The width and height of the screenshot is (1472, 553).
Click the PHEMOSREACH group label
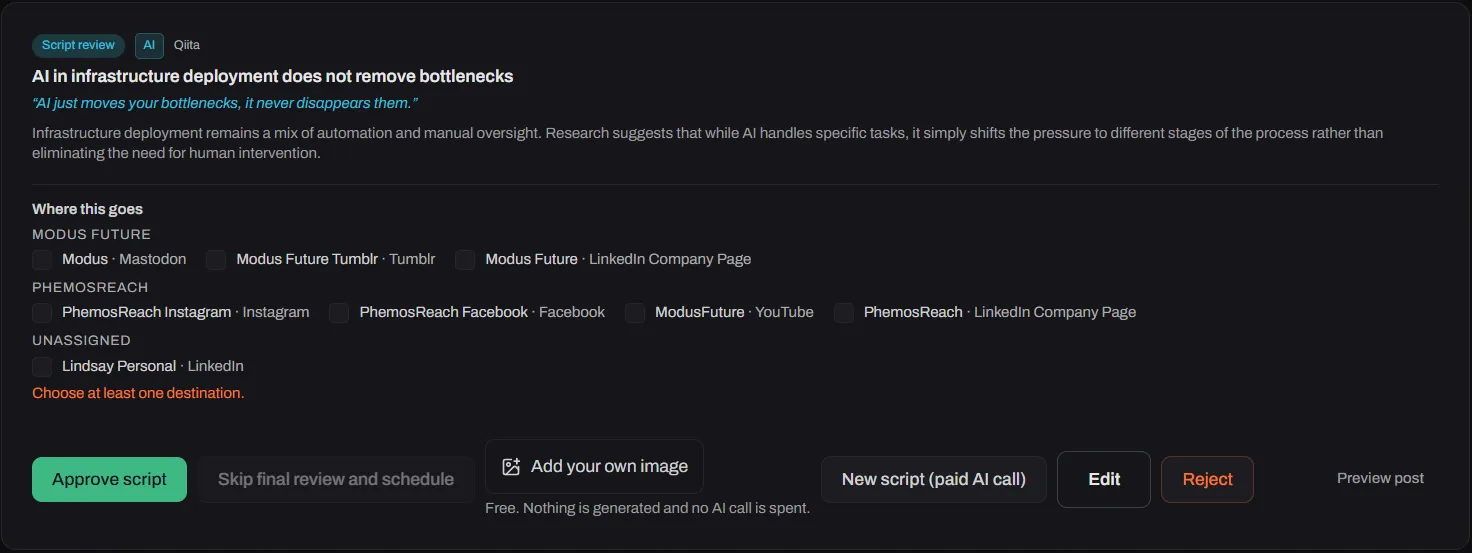coord(90,287)
